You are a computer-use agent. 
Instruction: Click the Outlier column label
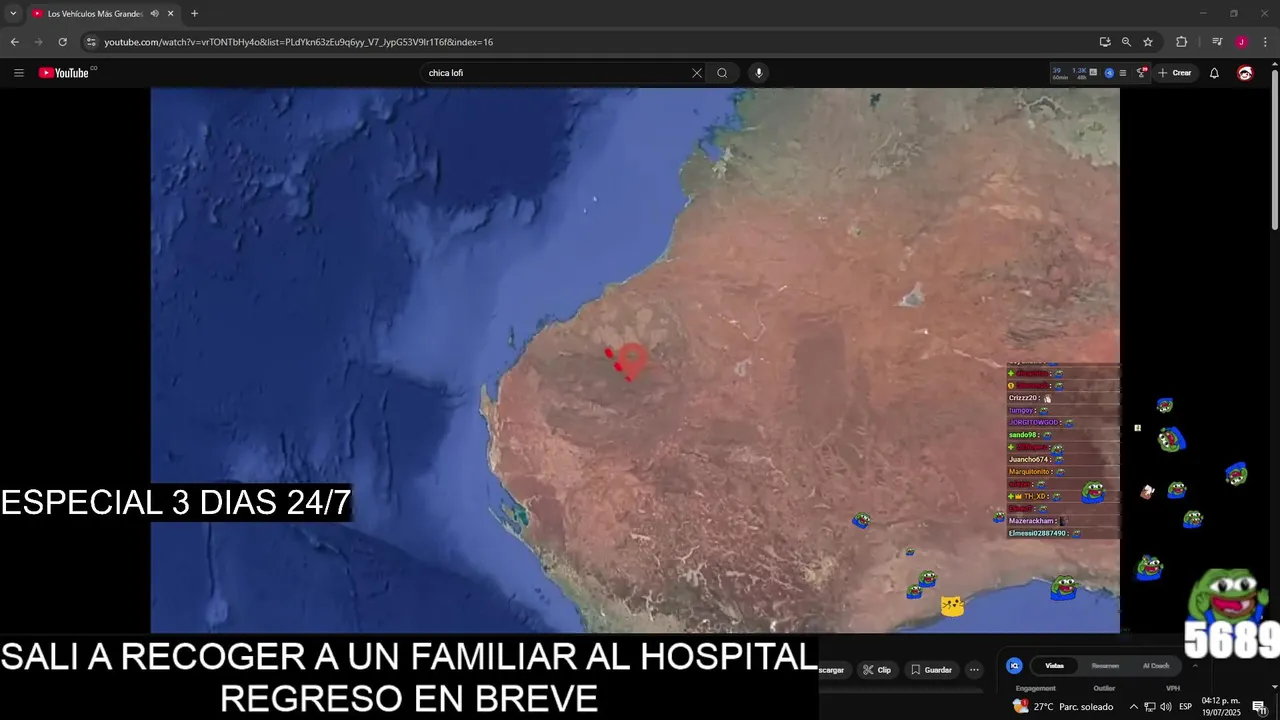point(1104,688)
